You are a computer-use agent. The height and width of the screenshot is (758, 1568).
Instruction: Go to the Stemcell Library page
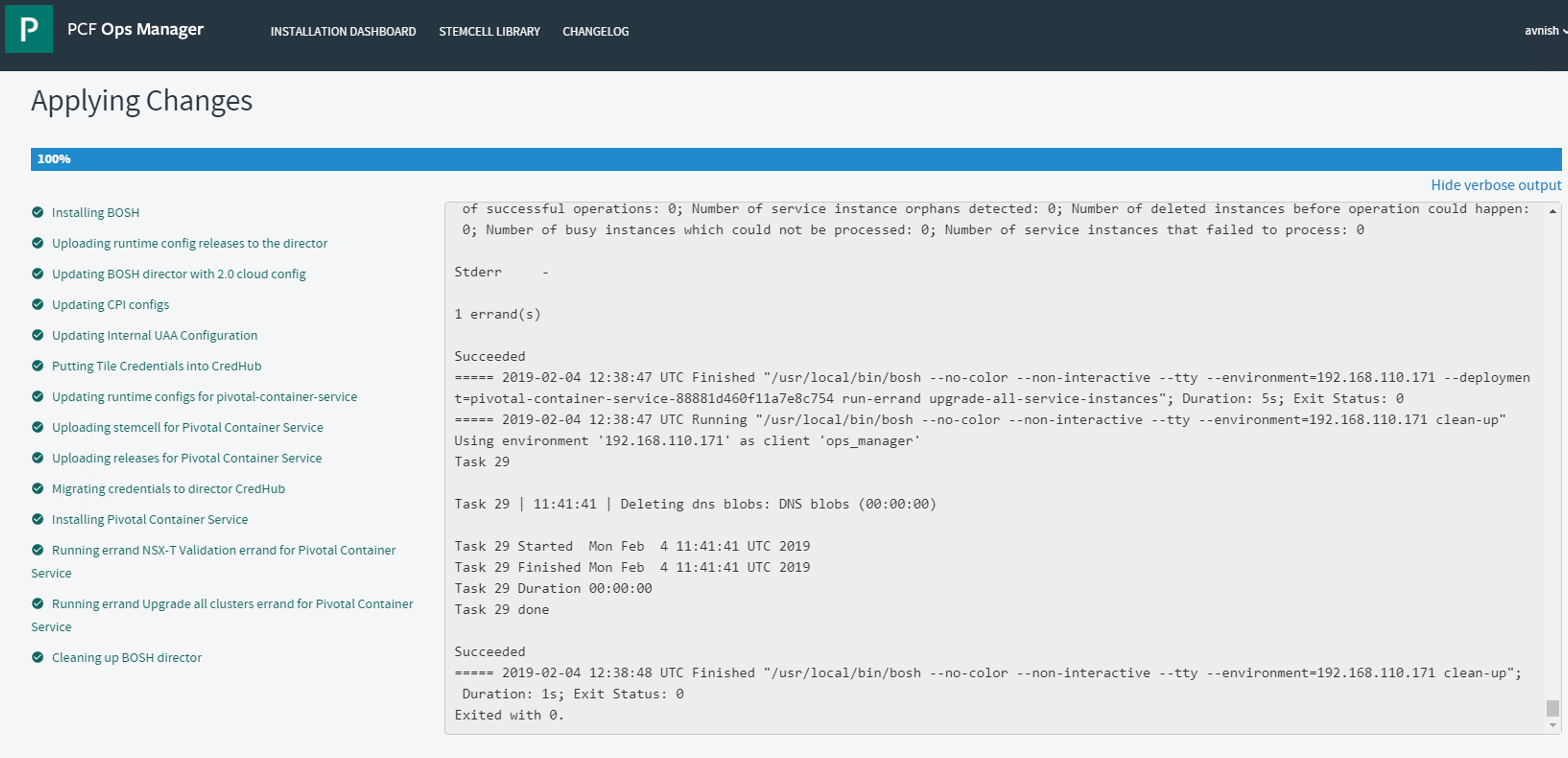(x=489, y=31)
